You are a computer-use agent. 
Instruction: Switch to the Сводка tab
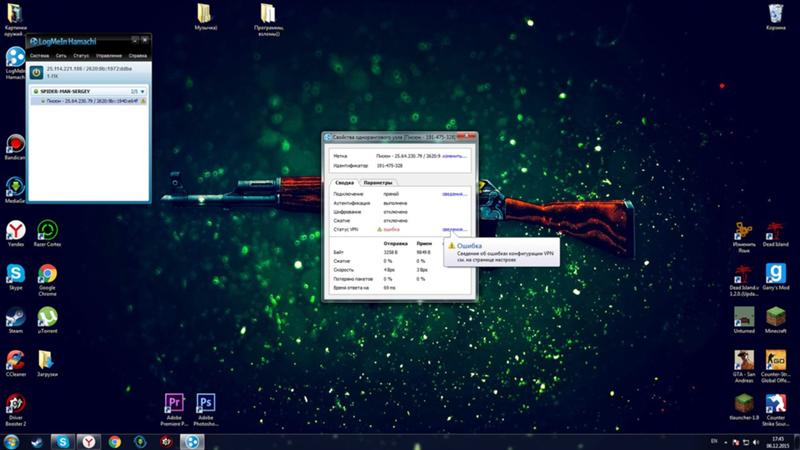click(x=344, y=182)
